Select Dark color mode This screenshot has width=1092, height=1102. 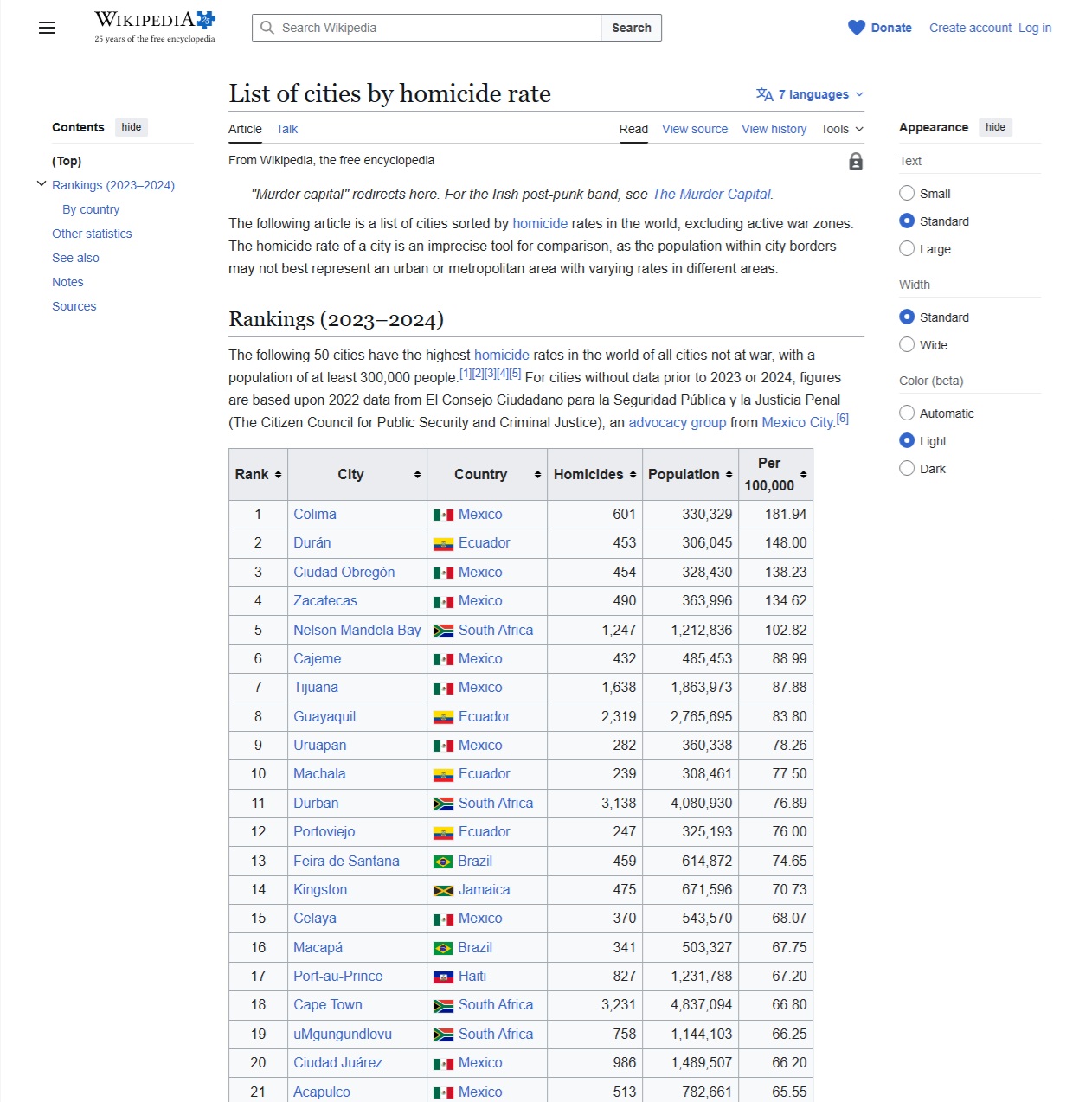907,468
